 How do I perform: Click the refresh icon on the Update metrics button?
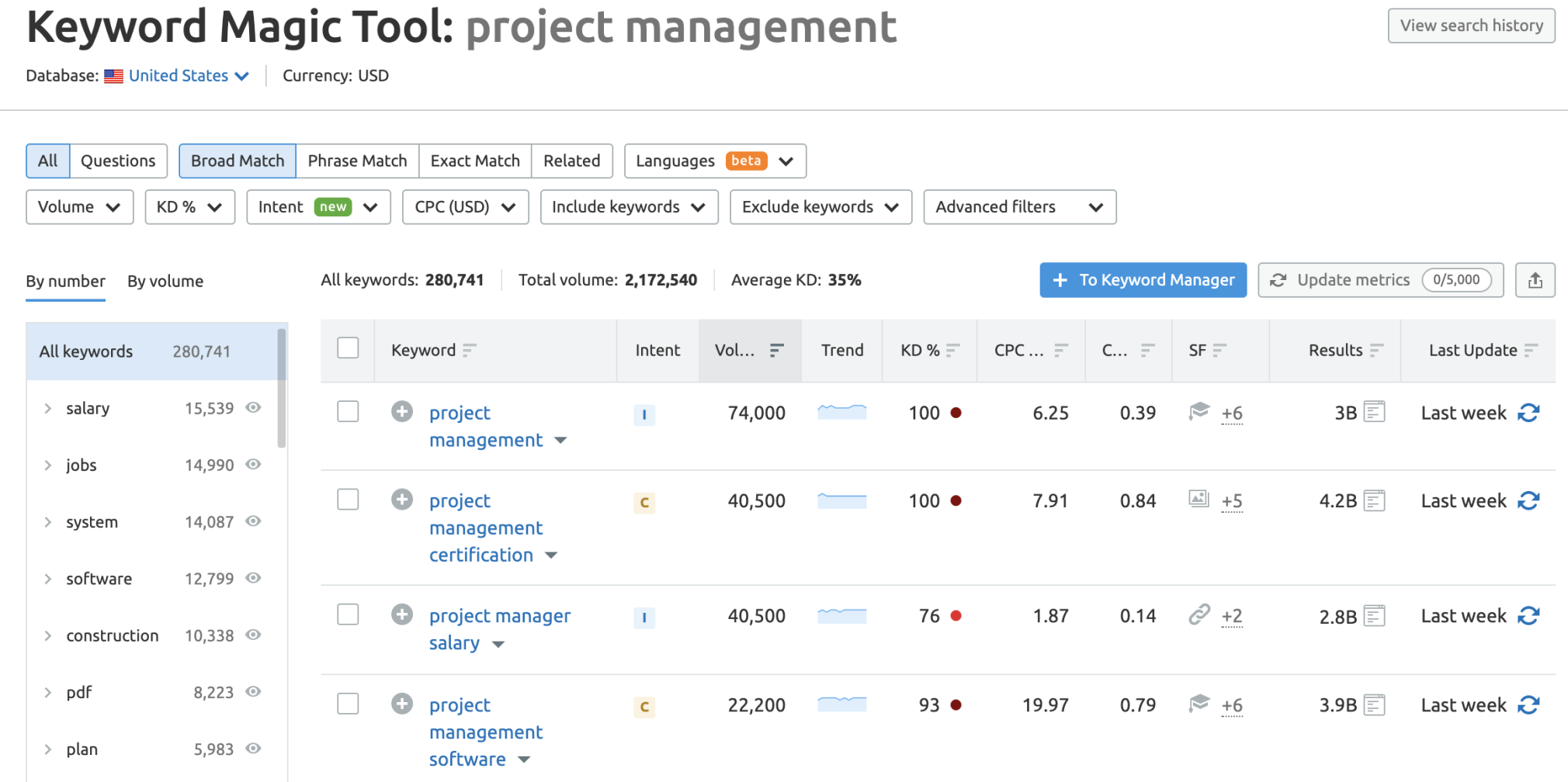1278,280
